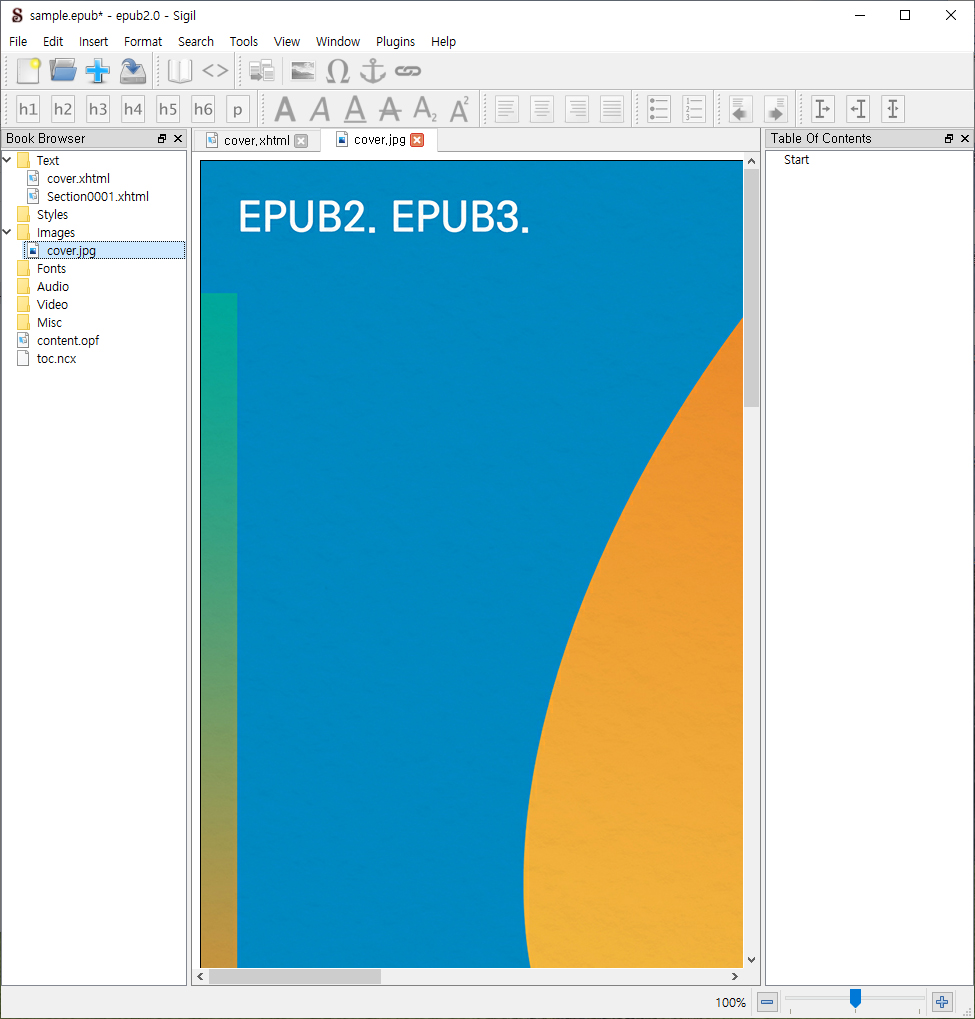Apply heading h4 style
The image size is (975, 1019).
point(133,109)
